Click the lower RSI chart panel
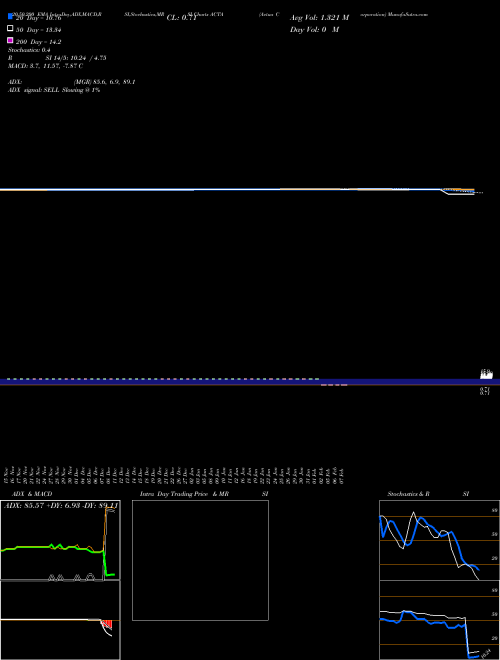This screenshot has width=500, height=660. pos(439,620)
